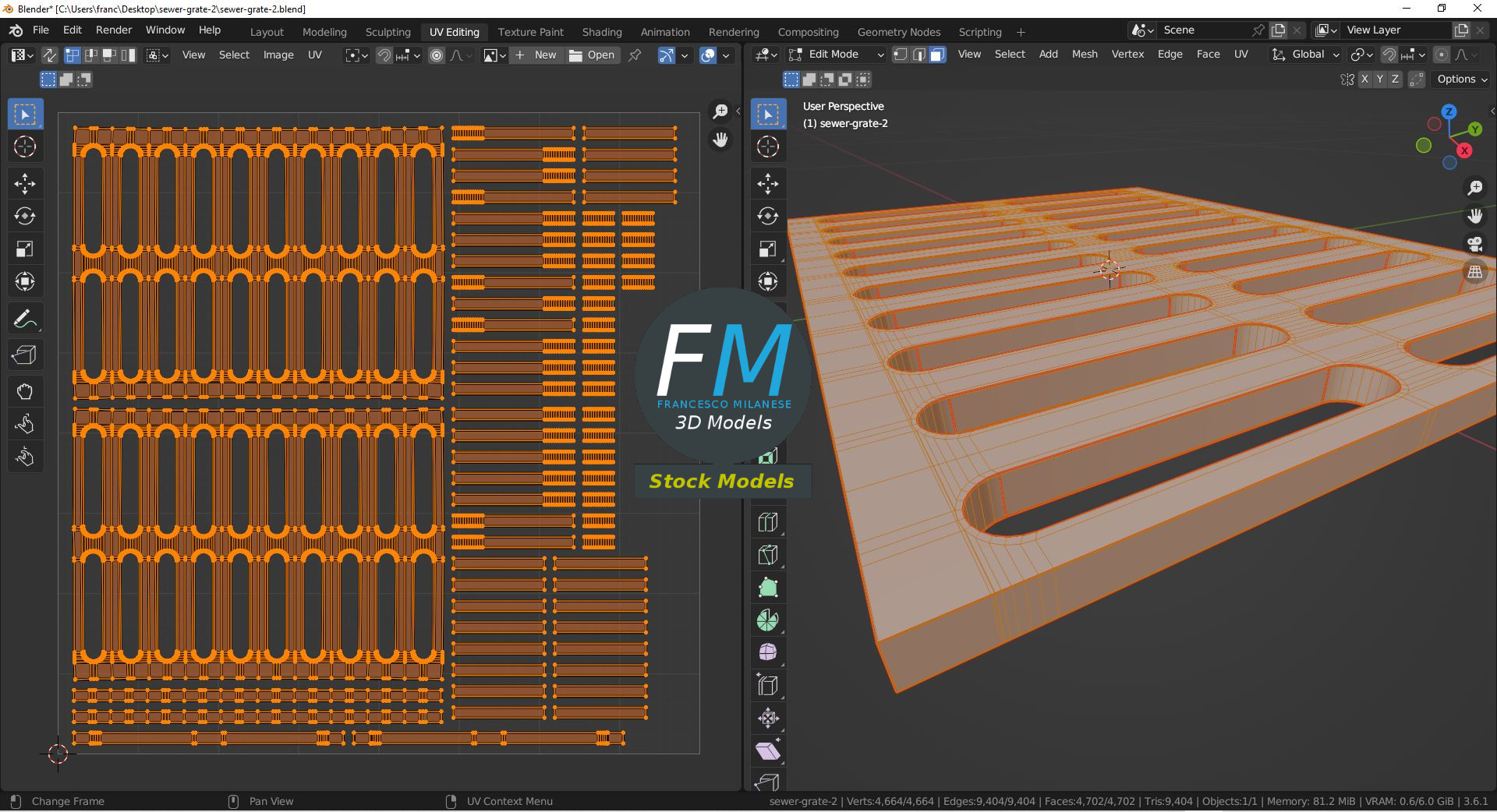Open the Render menu
Screen dimensions: 1497x812
(x=114, y=30)
